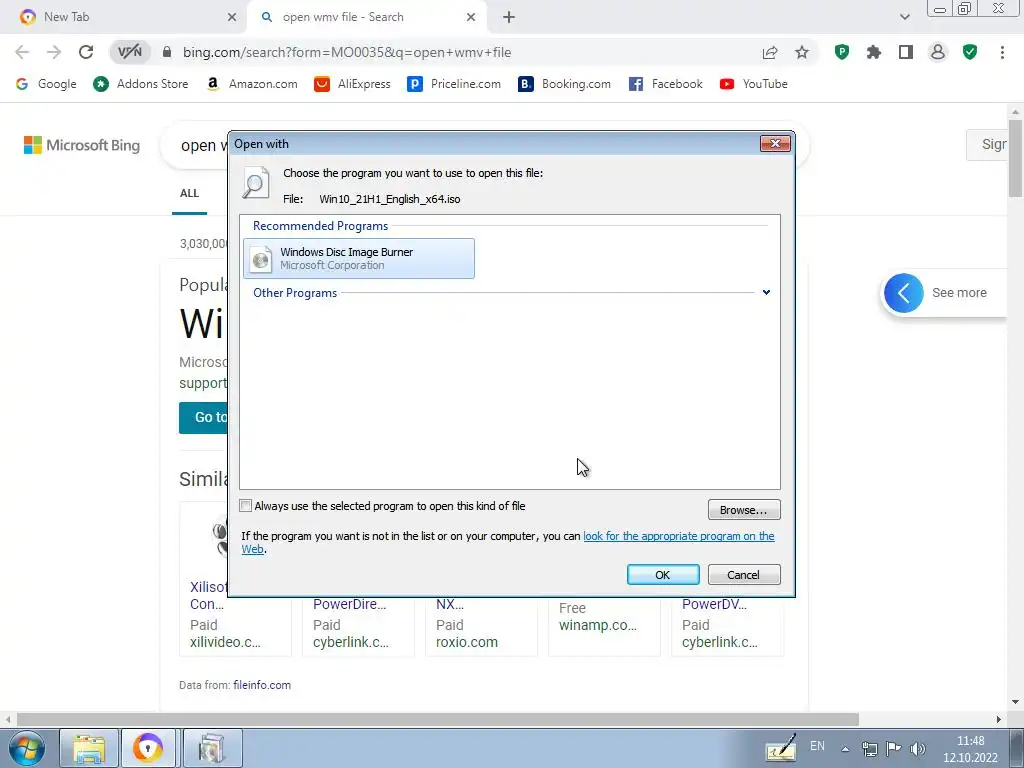Open File Explorer from taskbar
The width and height of the screenshot is (1024, 768).
point(89,748)
